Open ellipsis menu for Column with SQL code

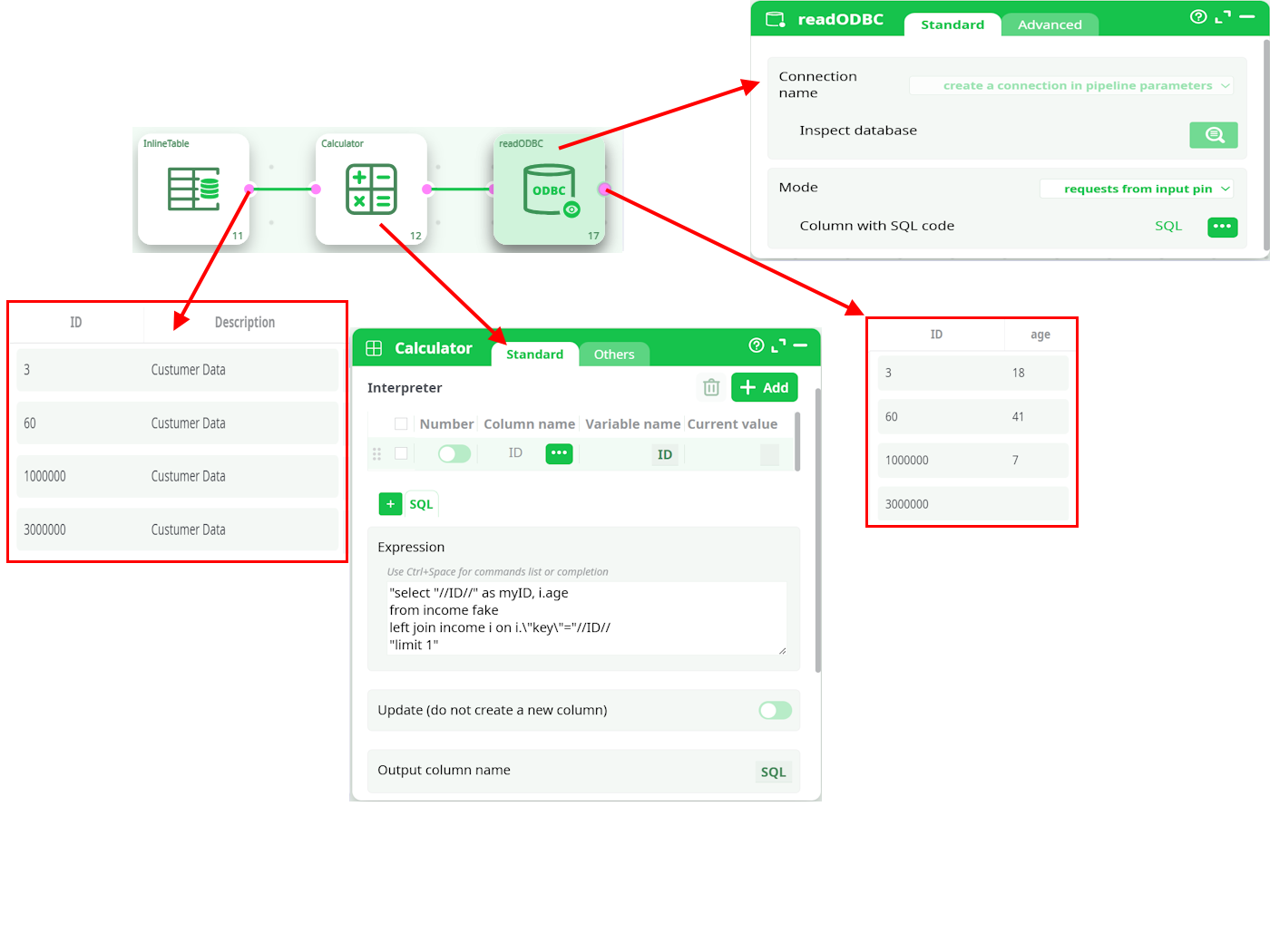click(1222, 227)
